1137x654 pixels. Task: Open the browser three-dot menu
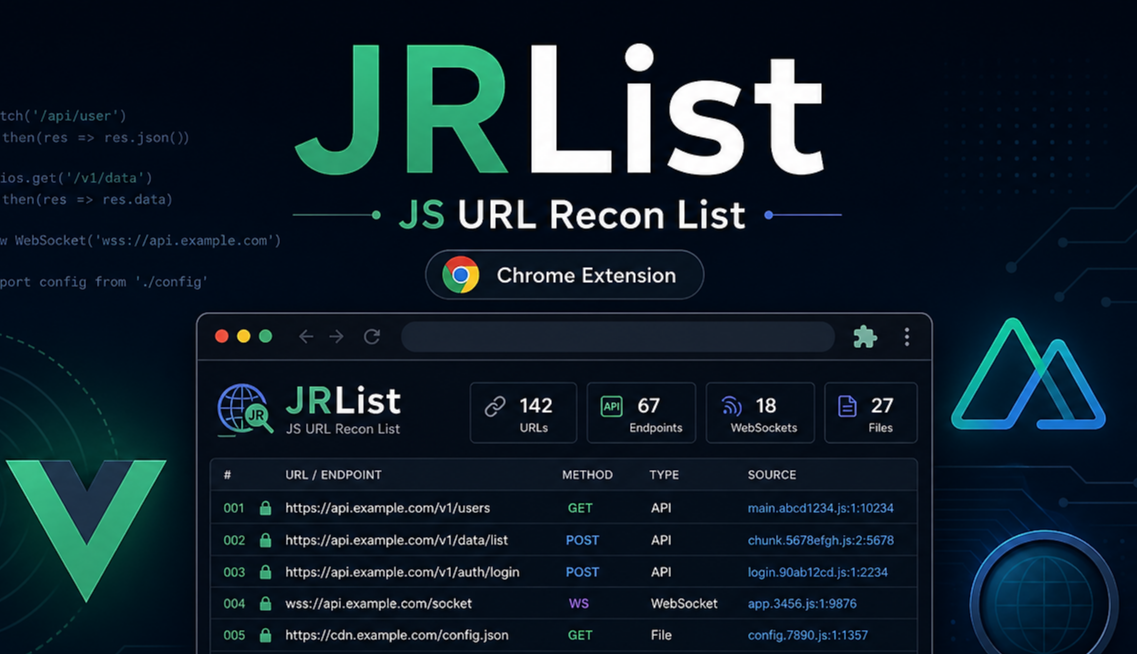click(x=906, y=336)
